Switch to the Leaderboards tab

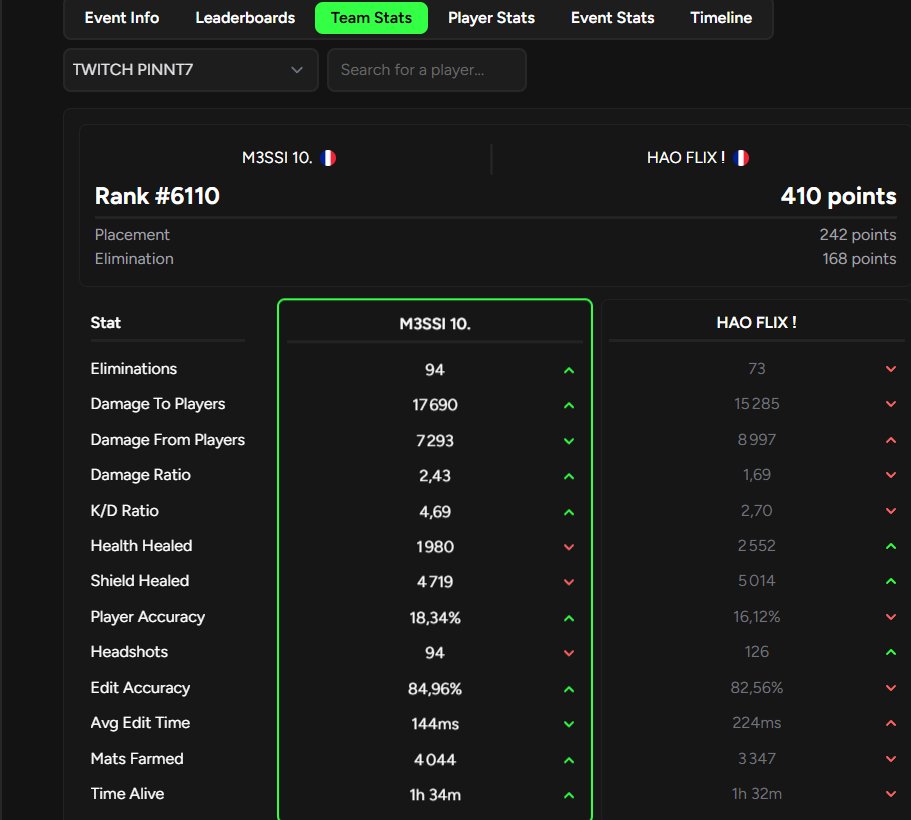(x=245, y=18)
